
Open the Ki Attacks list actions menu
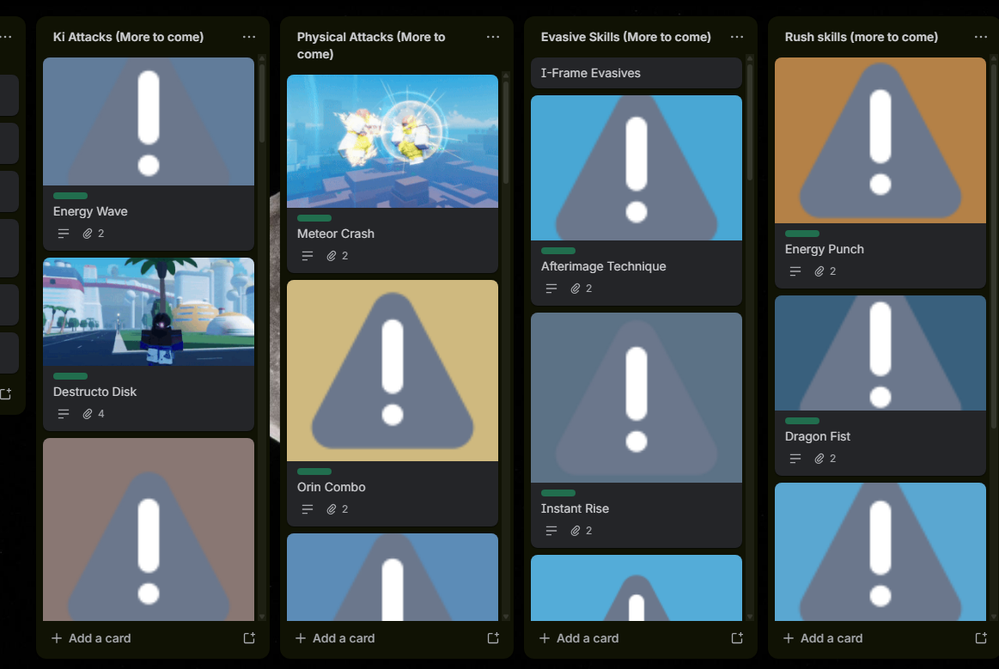[249, 37]
